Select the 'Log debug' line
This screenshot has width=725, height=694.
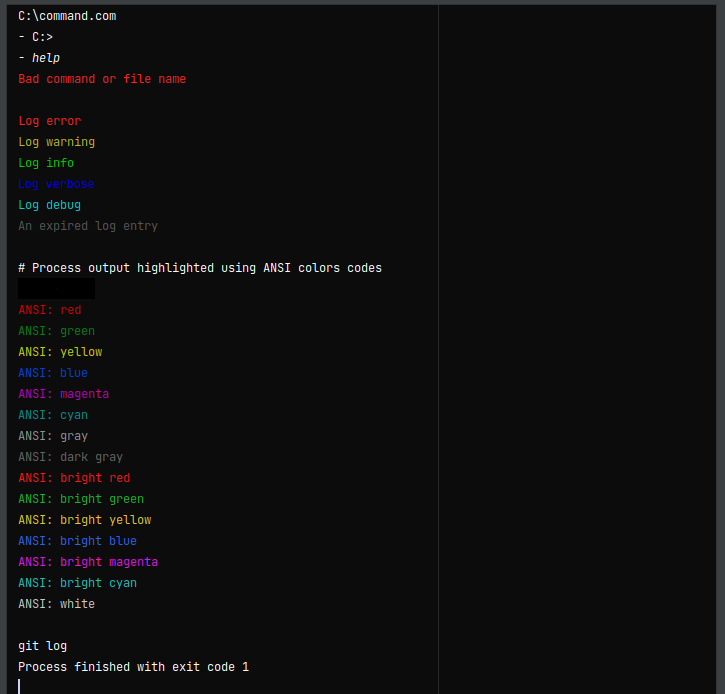[x=49, y=205]
